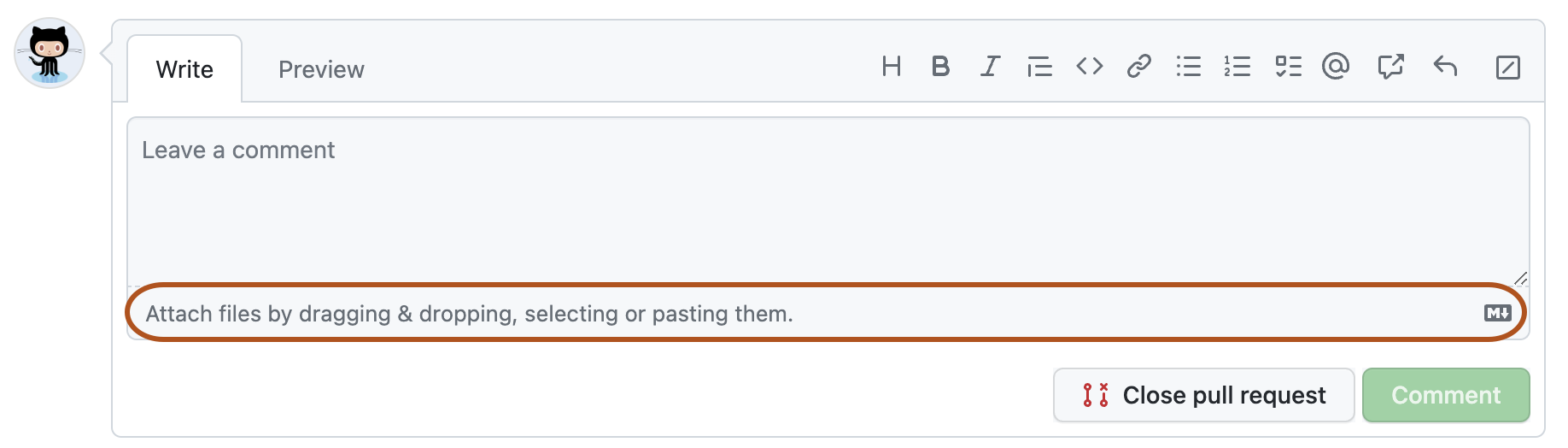The height and width of the screenshot is (448, 1568).
Task: Add a bulleted list
Action: (1189, 67)
